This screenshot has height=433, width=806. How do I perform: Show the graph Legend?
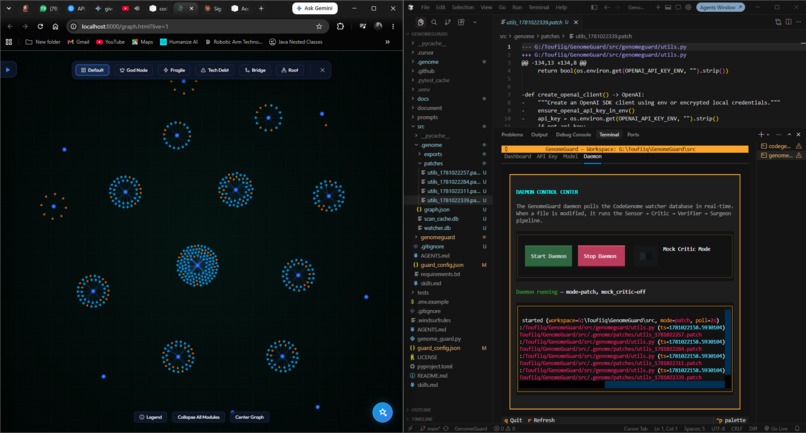pyautogui.click(x=150, y=417)
